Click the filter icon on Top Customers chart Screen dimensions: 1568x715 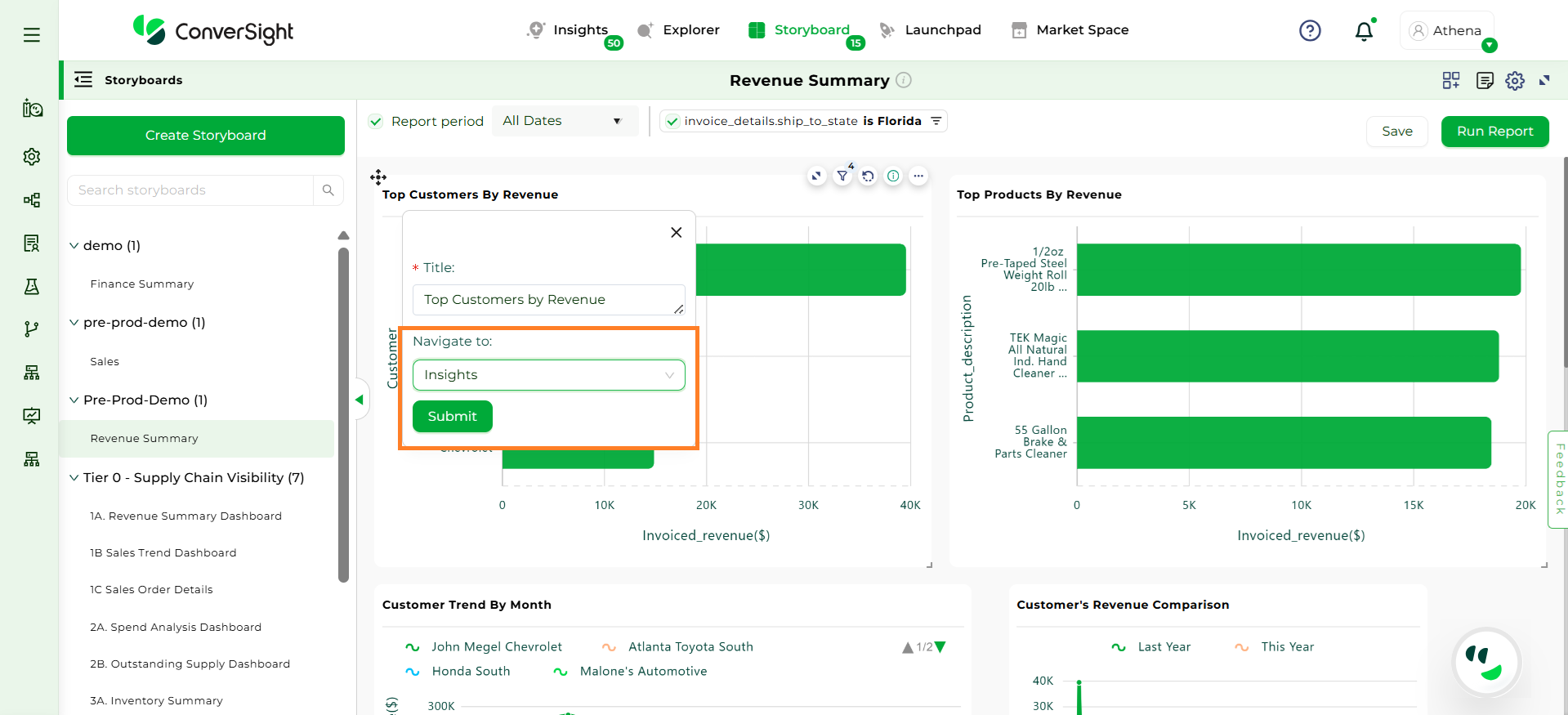(x=842, y=176)
